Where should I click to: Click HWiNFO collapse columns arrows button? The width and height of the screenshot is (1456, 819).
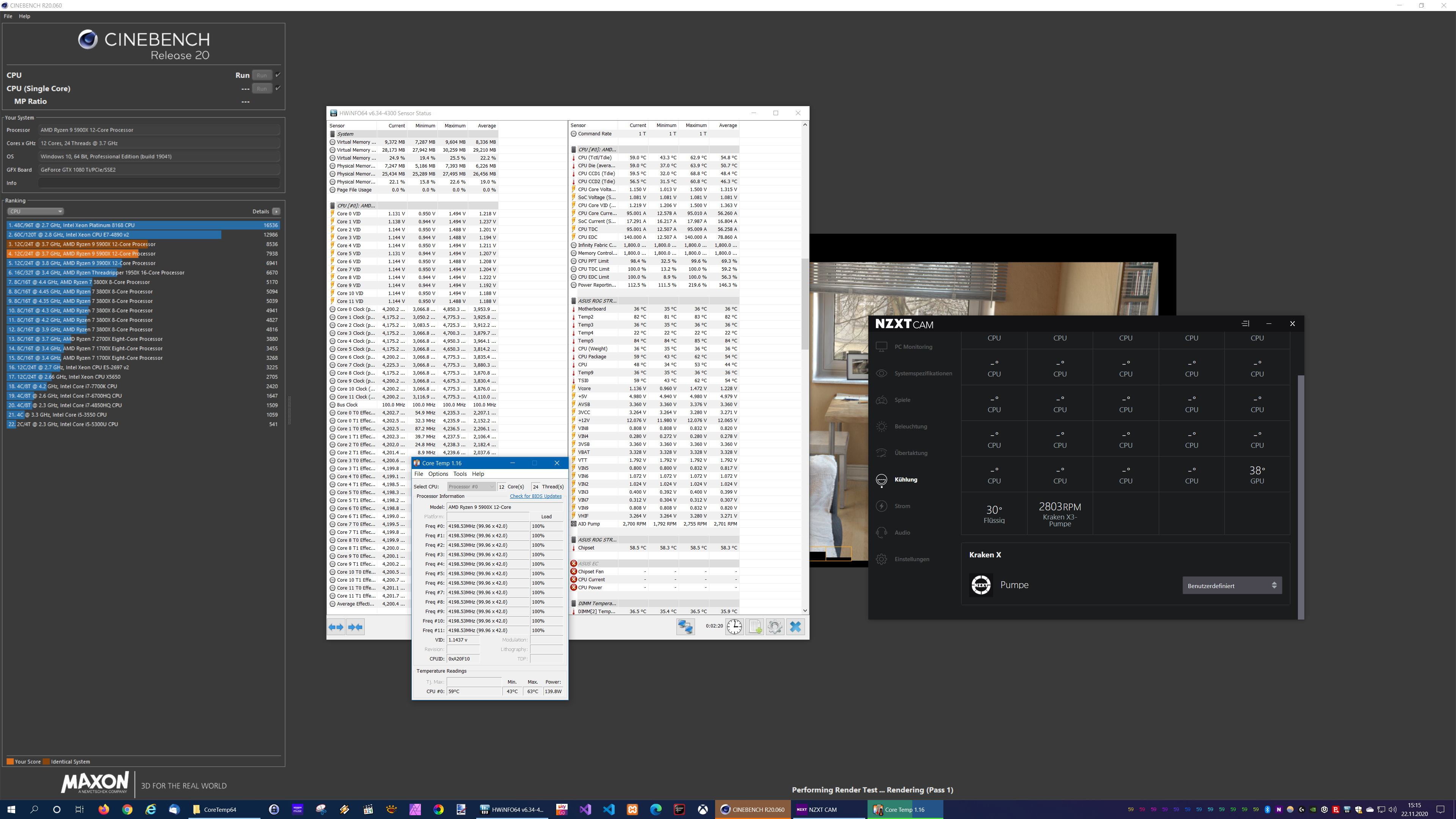pos(356,627)
